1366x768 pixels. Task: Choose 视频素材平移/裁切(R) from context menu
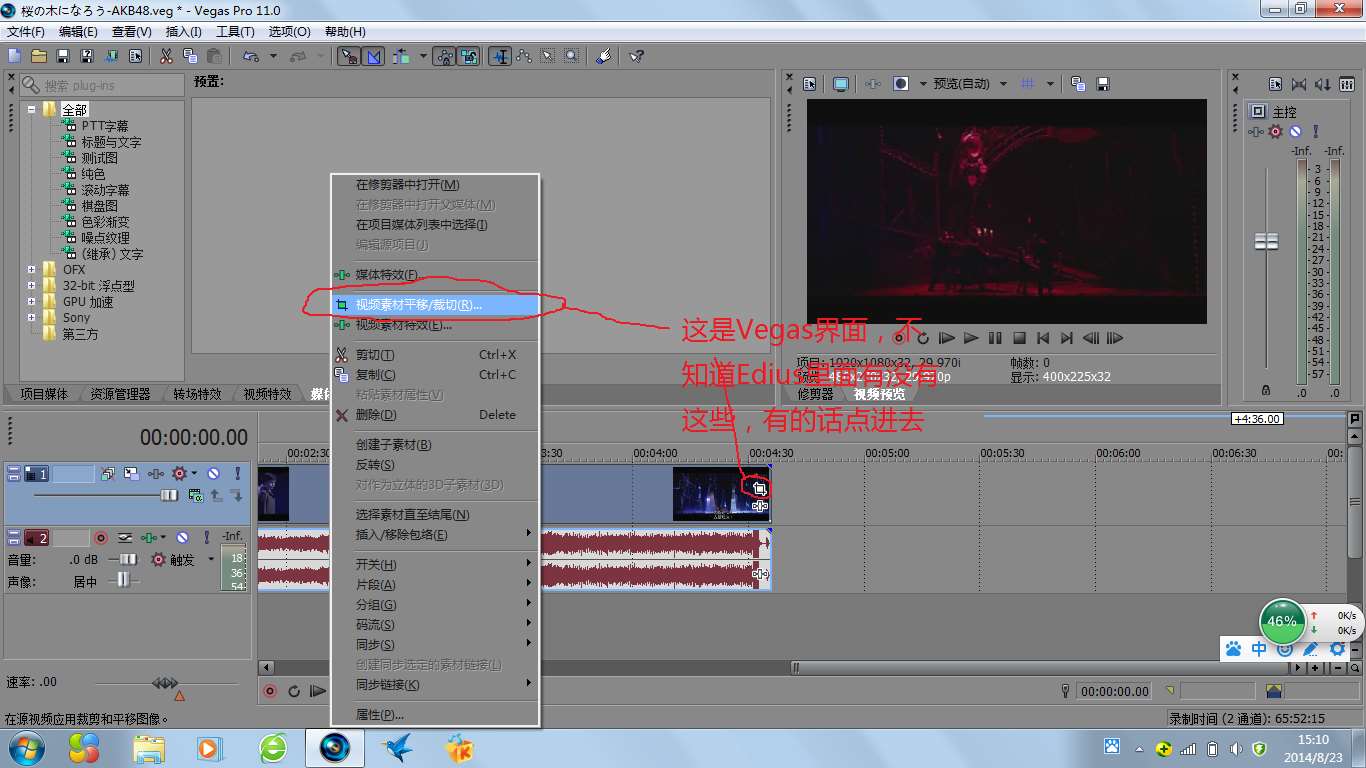point(435,305)
